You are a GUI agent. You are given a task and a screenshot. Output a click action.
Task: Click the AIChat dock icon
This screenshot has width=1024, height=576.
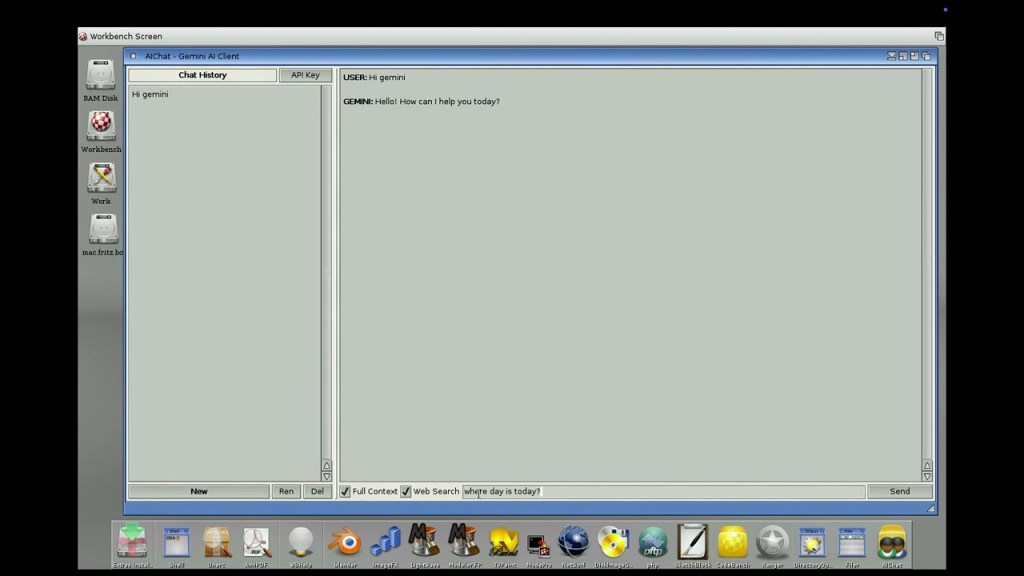pos(892,542)
